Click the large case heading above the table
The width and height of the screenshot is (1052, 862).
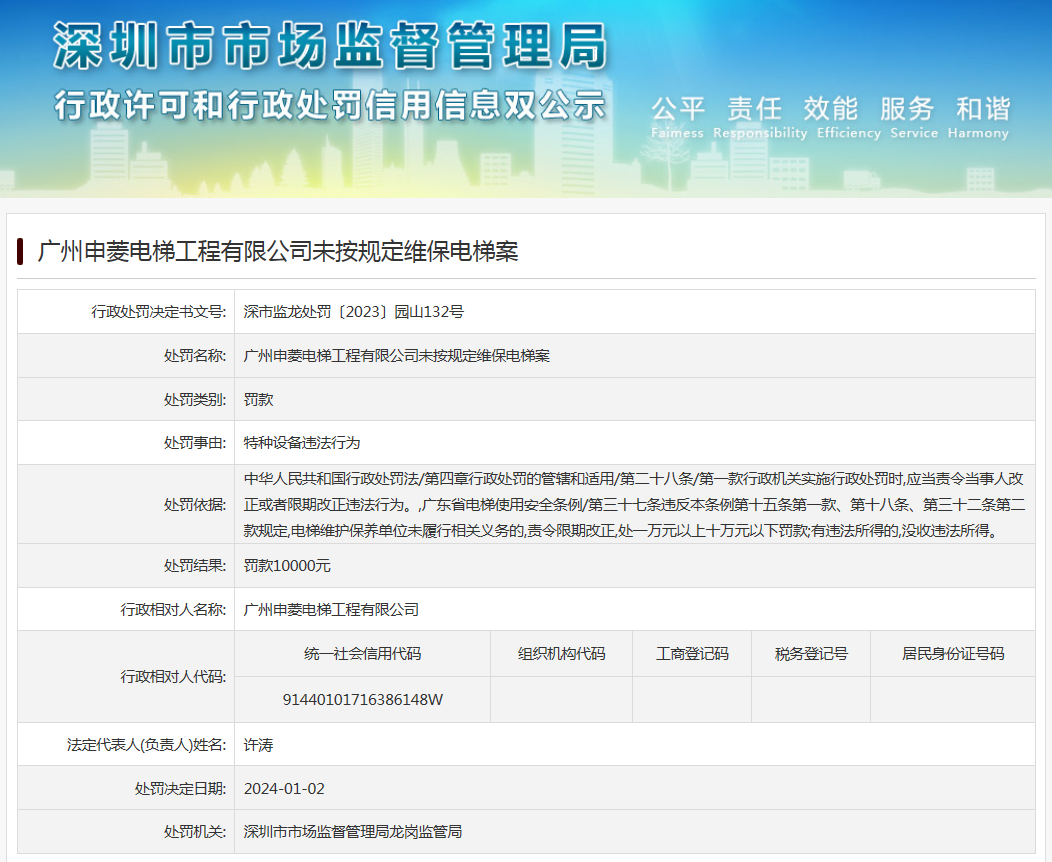click(278, 252)
